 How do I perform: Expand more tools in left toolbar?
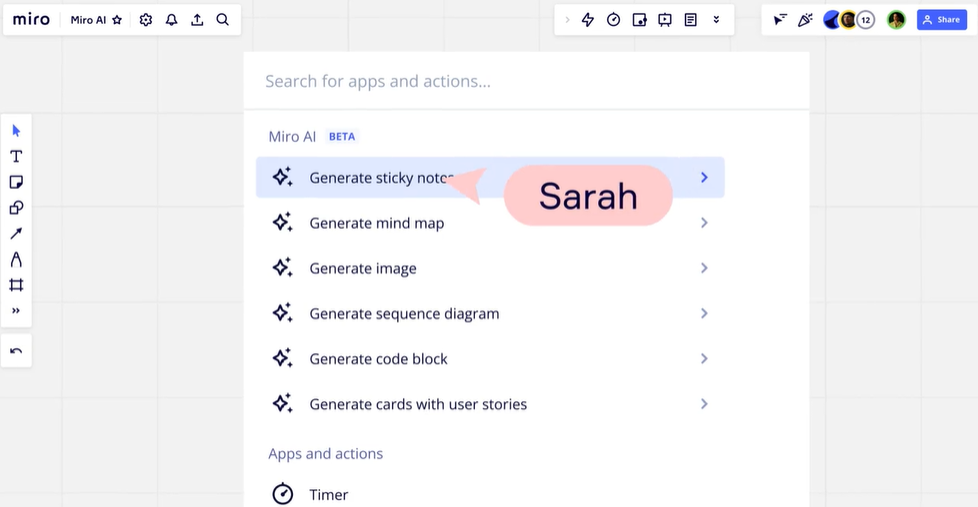tap(16, 311)
